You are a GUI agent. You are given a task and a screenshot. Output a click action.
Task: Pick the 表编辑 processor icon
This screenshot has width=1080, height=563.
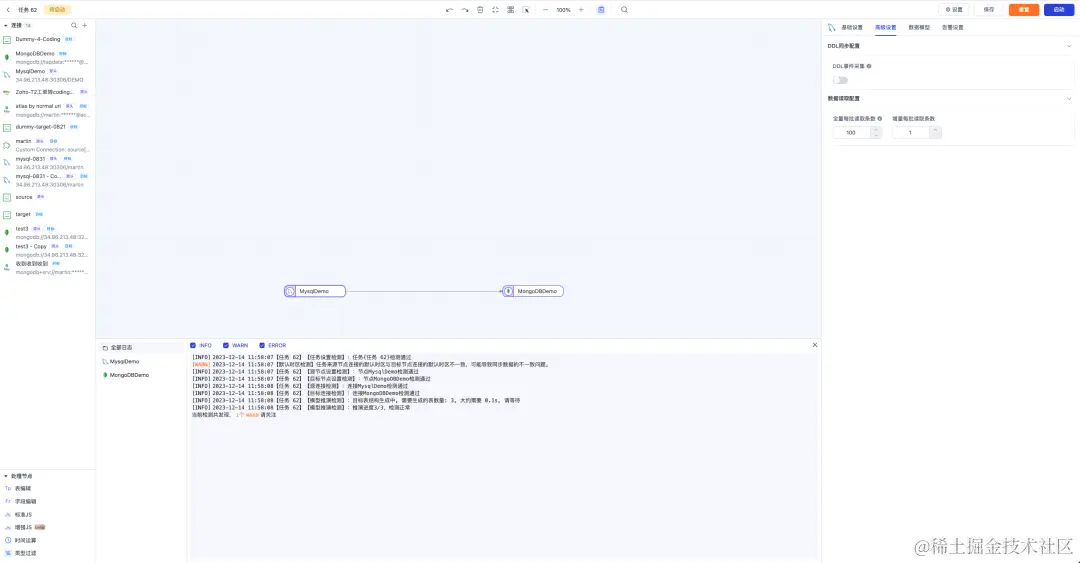pyautogui.click(x=8, y=489)
